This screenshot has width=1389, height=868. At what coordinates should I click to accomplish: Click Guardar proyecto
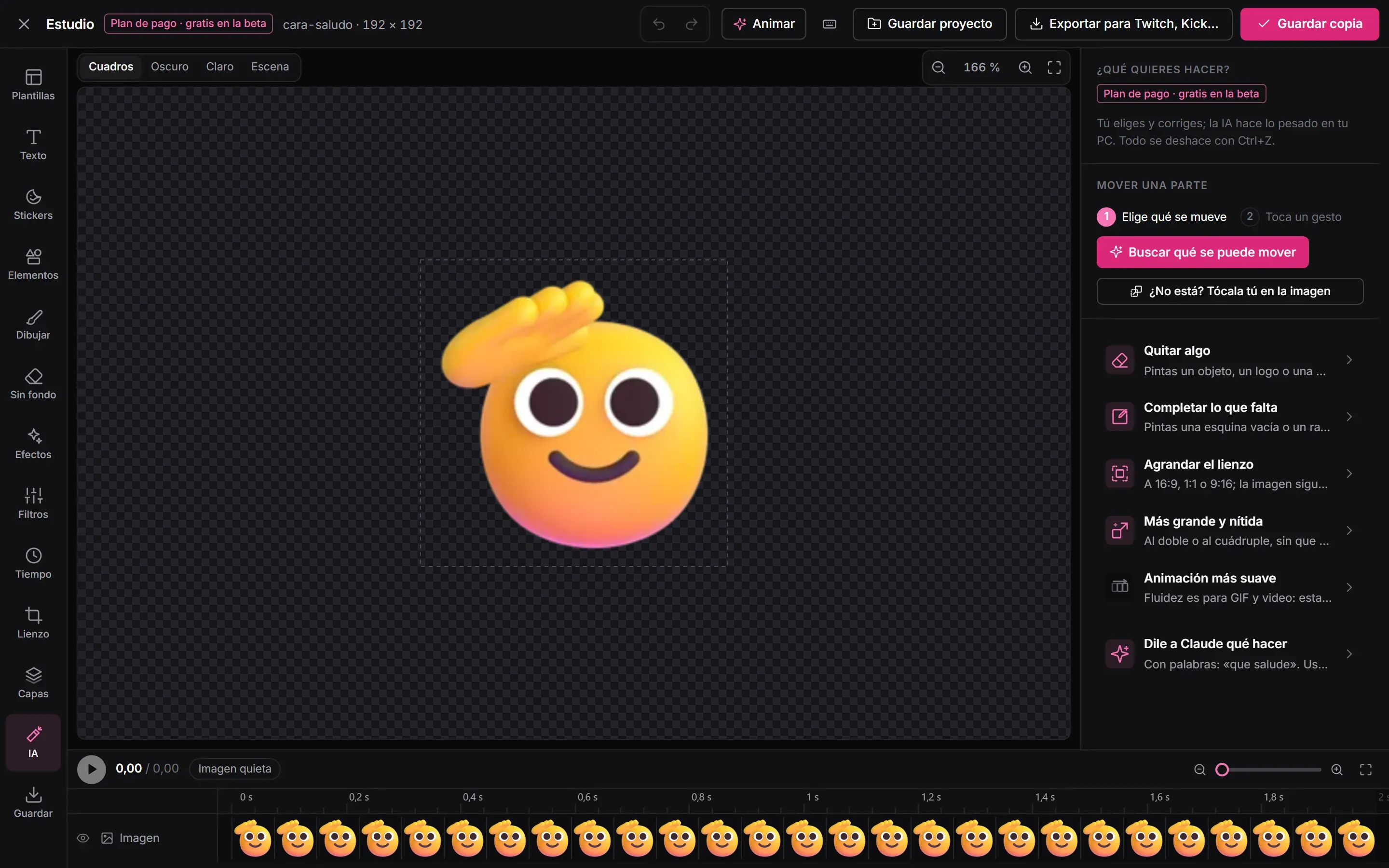929,24
